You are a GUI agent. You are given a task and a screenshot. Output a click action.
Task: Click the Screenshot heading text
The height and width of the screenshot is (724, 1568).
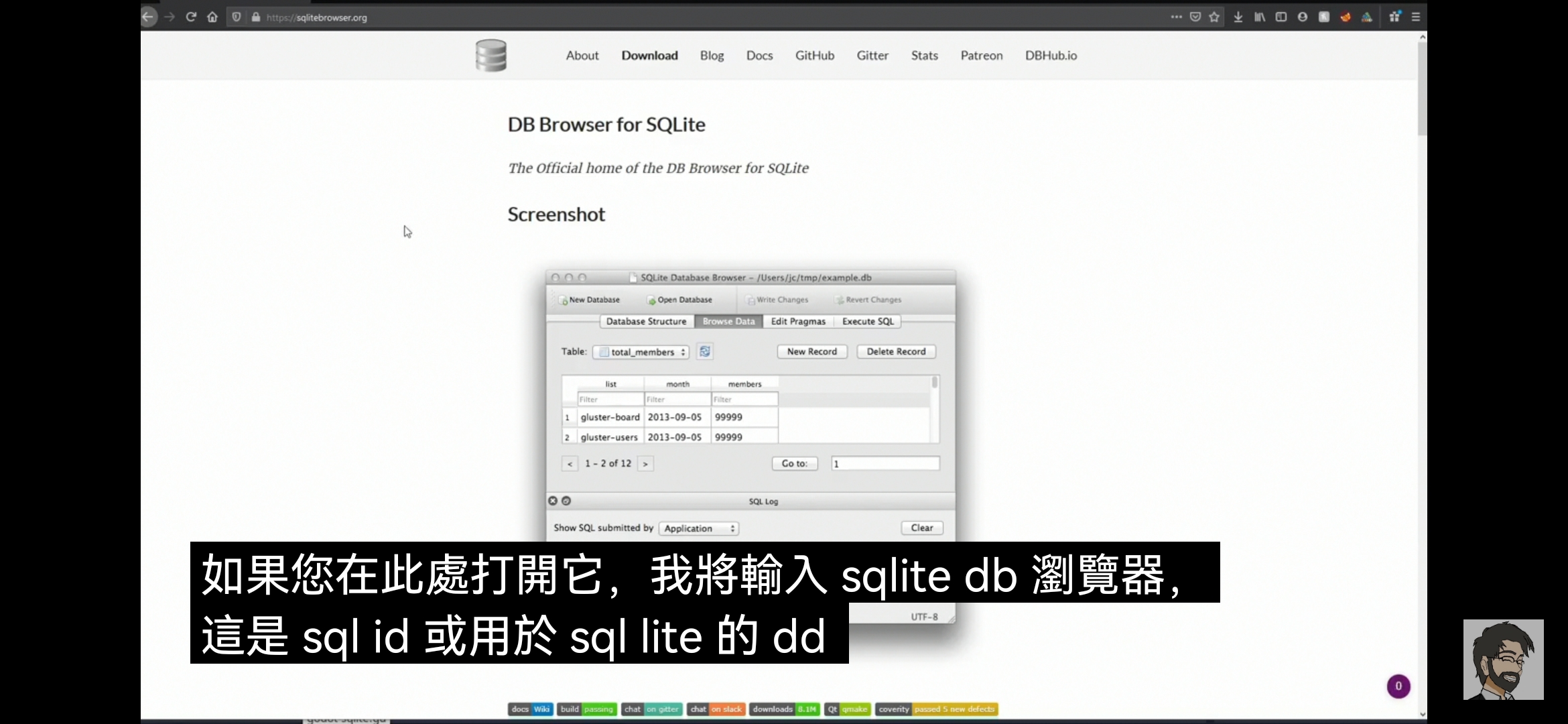556,215
